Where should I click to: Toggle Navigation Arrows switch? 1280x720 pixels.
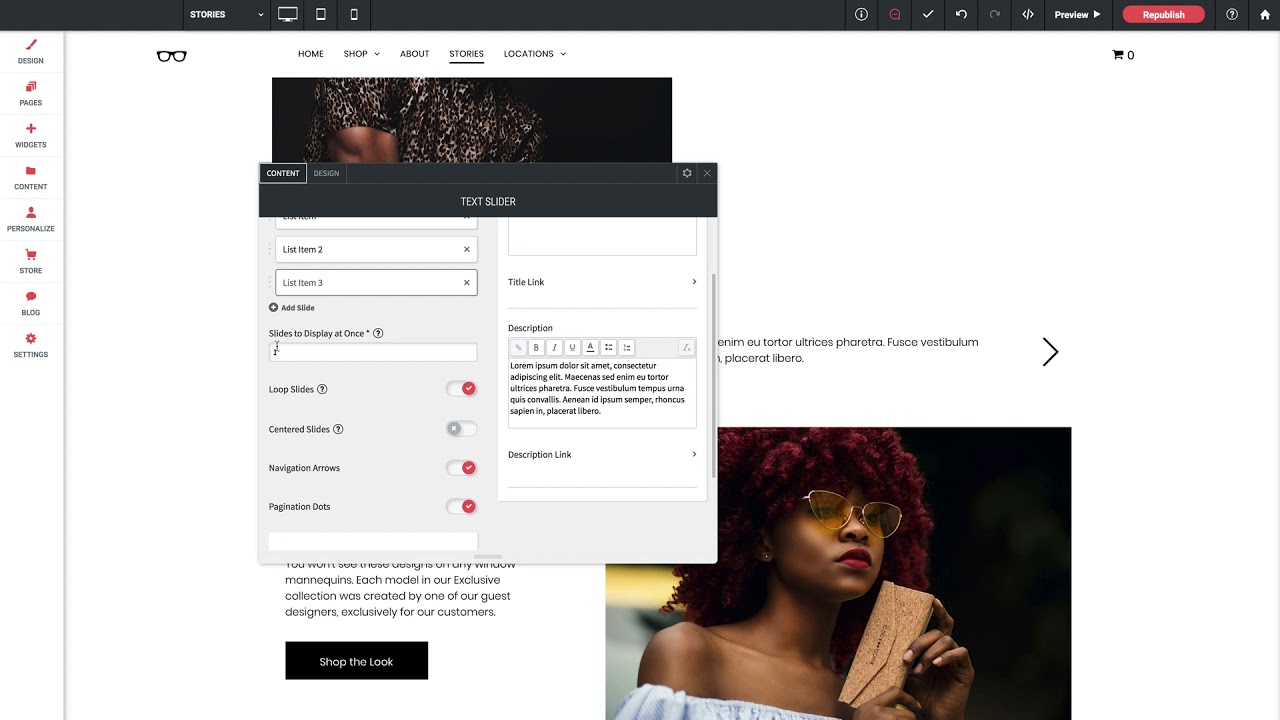tap(461, 468)
